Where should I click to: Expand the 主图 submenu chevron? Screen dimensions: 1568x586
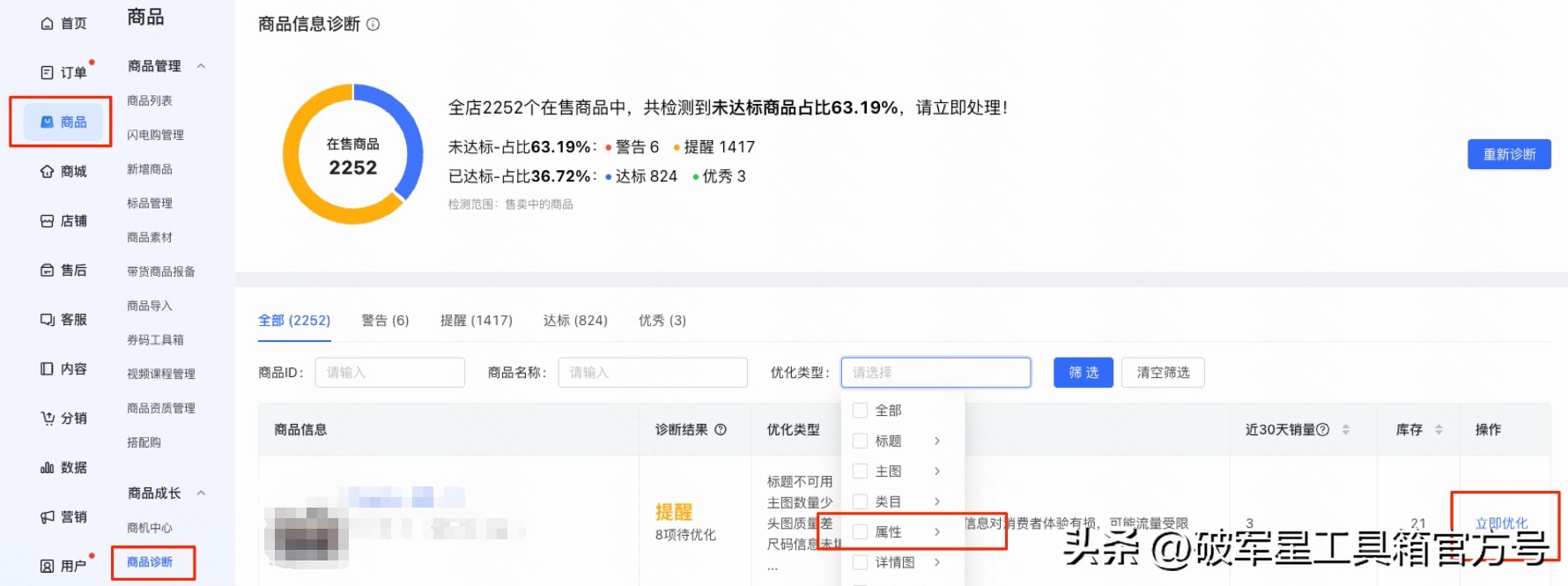tap(937, 471)
